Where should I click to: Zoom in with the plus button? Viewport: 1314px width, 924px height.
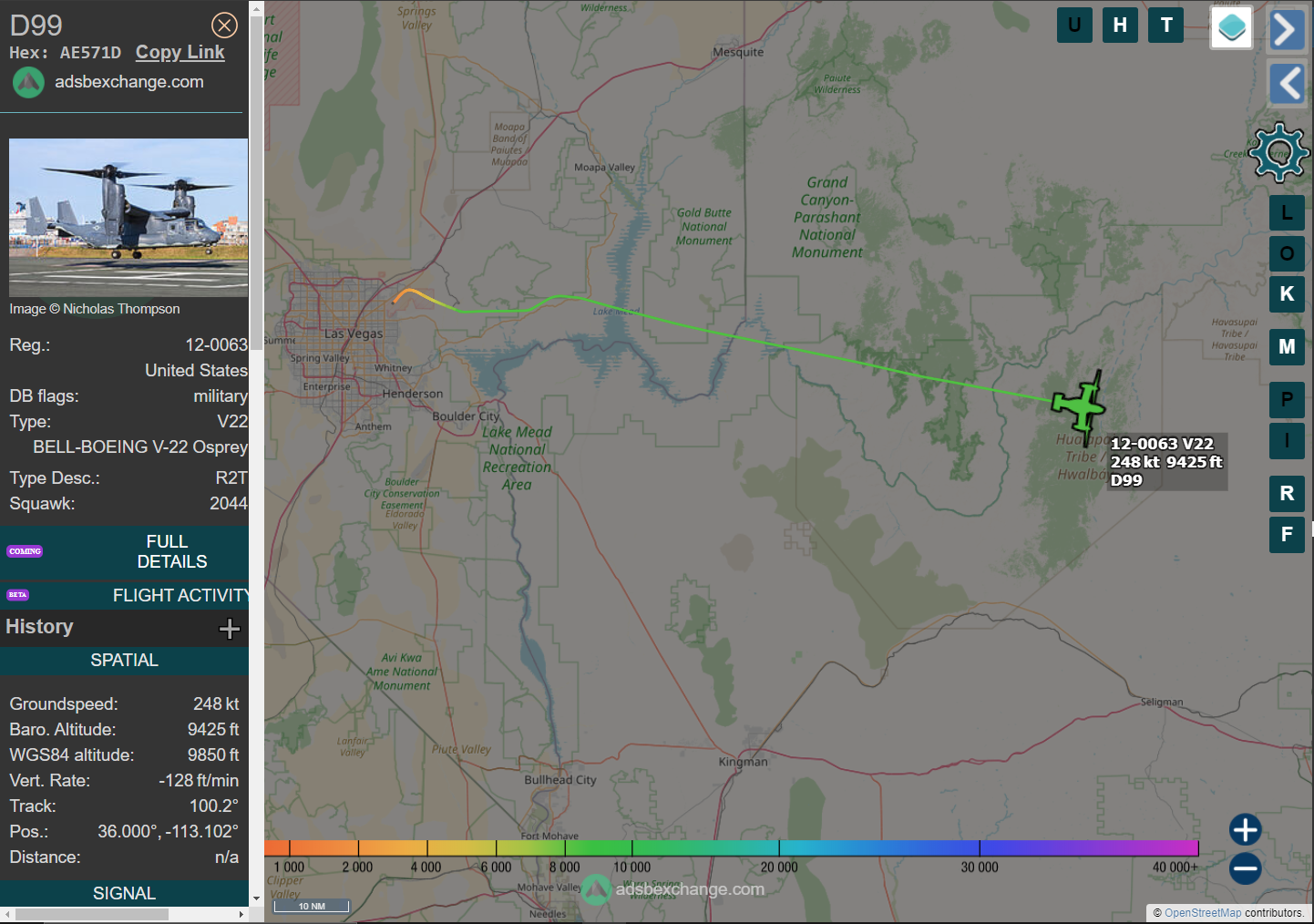[x=1245, y=829]
